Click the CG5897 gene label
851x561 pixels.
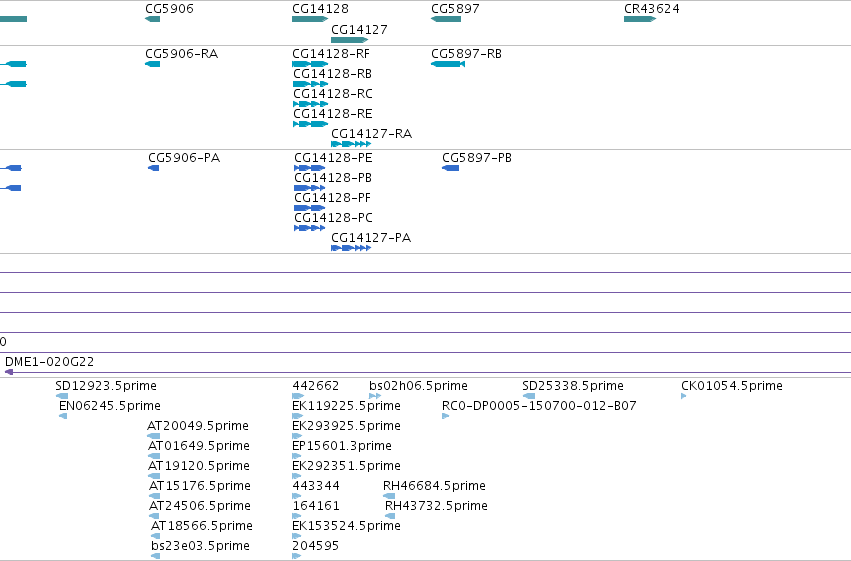coord(455,9)
